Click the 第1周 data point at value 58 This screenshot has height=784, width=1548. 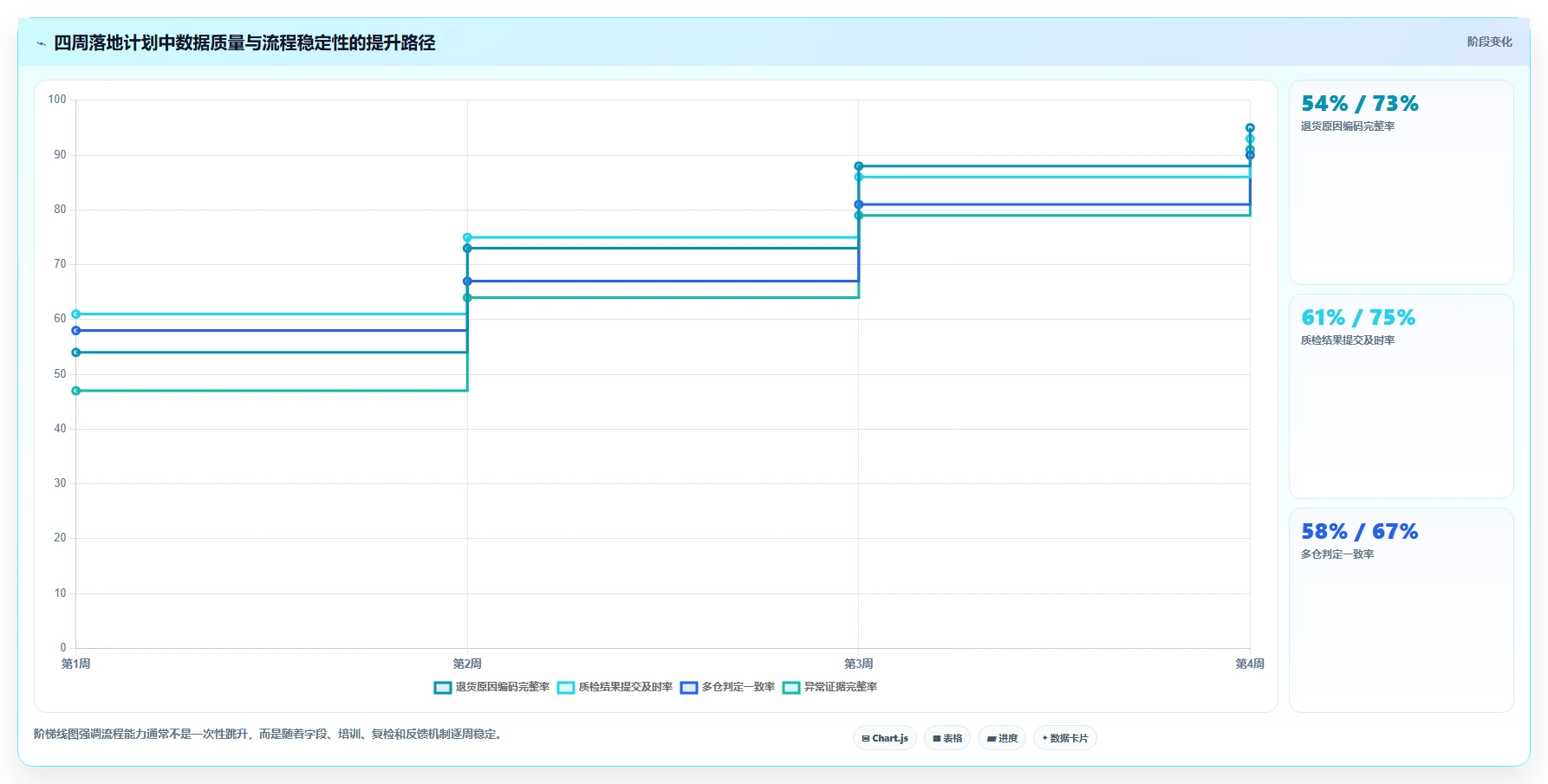tap(76, 331)
